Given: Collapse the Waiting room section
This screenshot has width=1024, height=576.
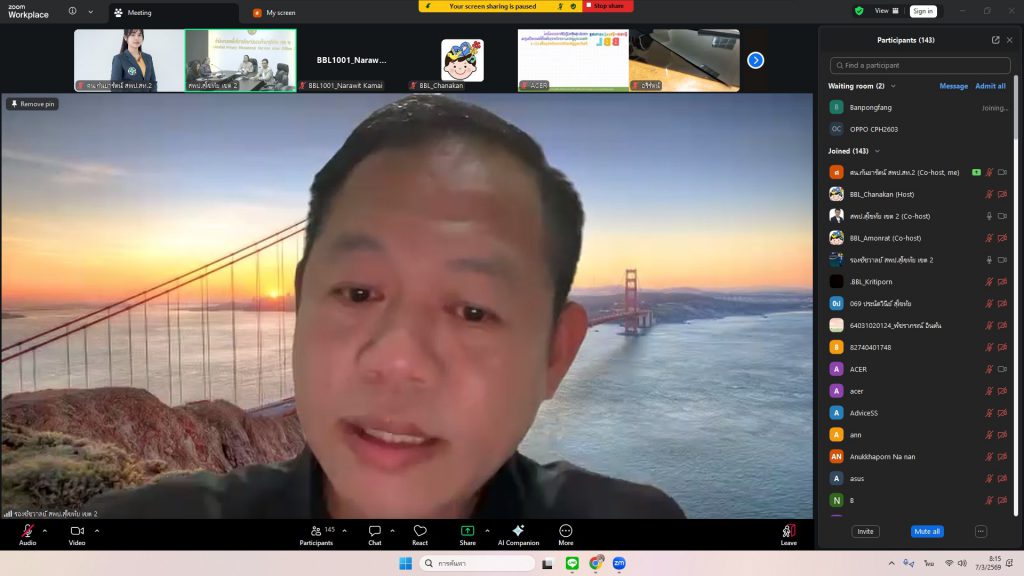Looking at the screenshot, I should (893, 86).
